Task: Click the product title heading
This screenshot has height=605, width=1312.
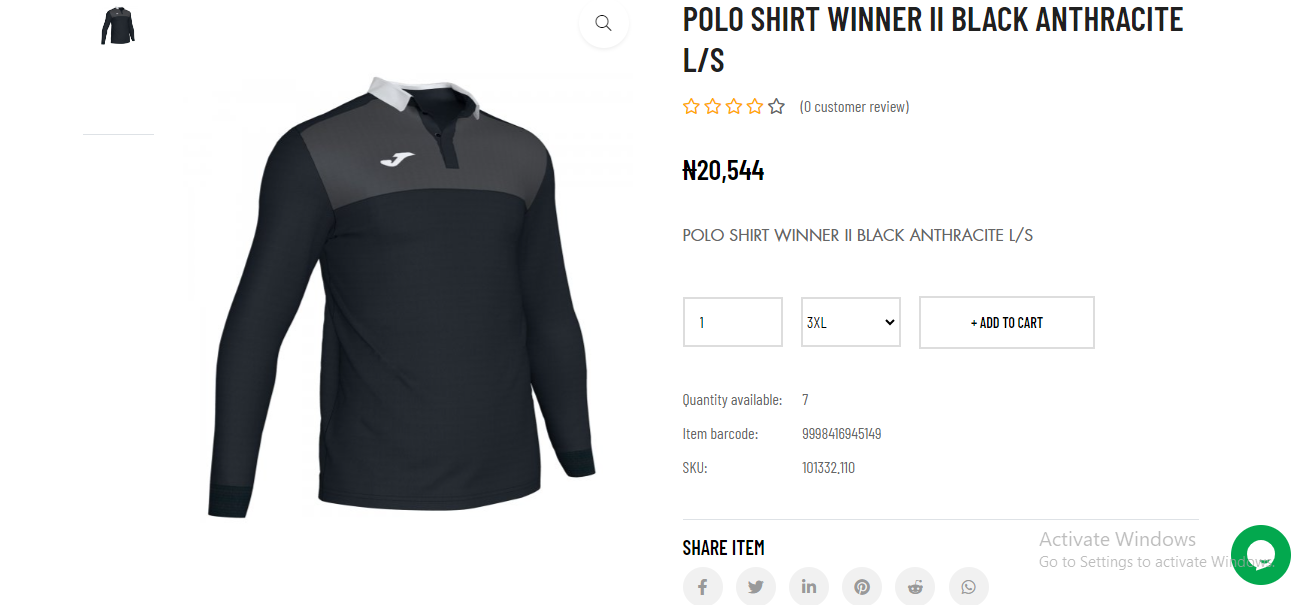Action: (x=932, y=38)
